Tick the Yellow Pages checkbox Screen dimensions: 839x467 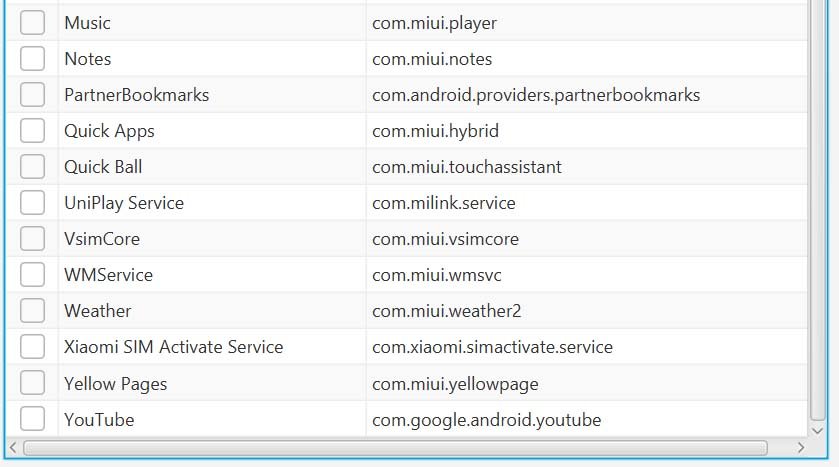pos(32,383)
